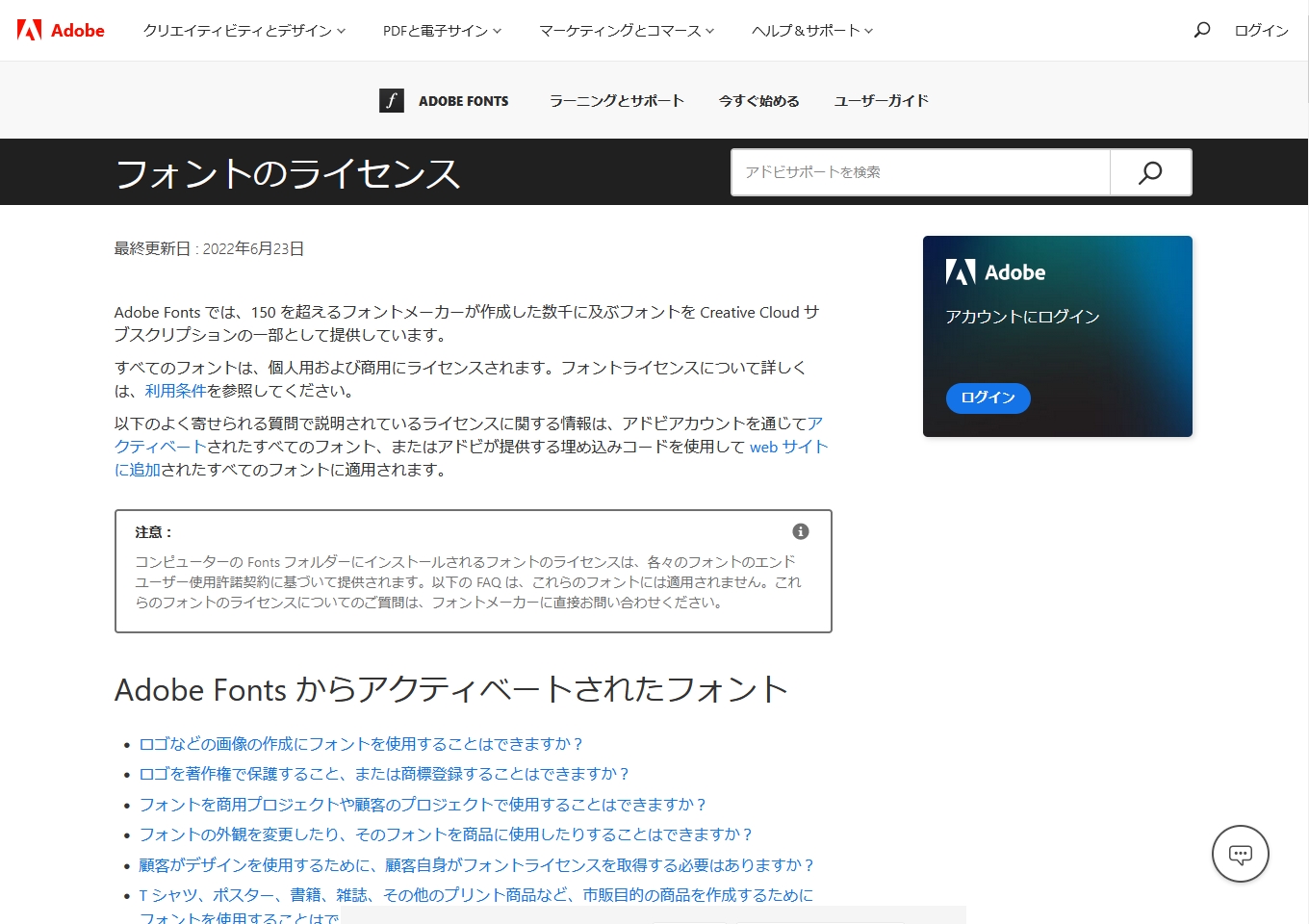Expand クリエイティビティとデザイン menu

pyautogui.click(x=244, y=31)
